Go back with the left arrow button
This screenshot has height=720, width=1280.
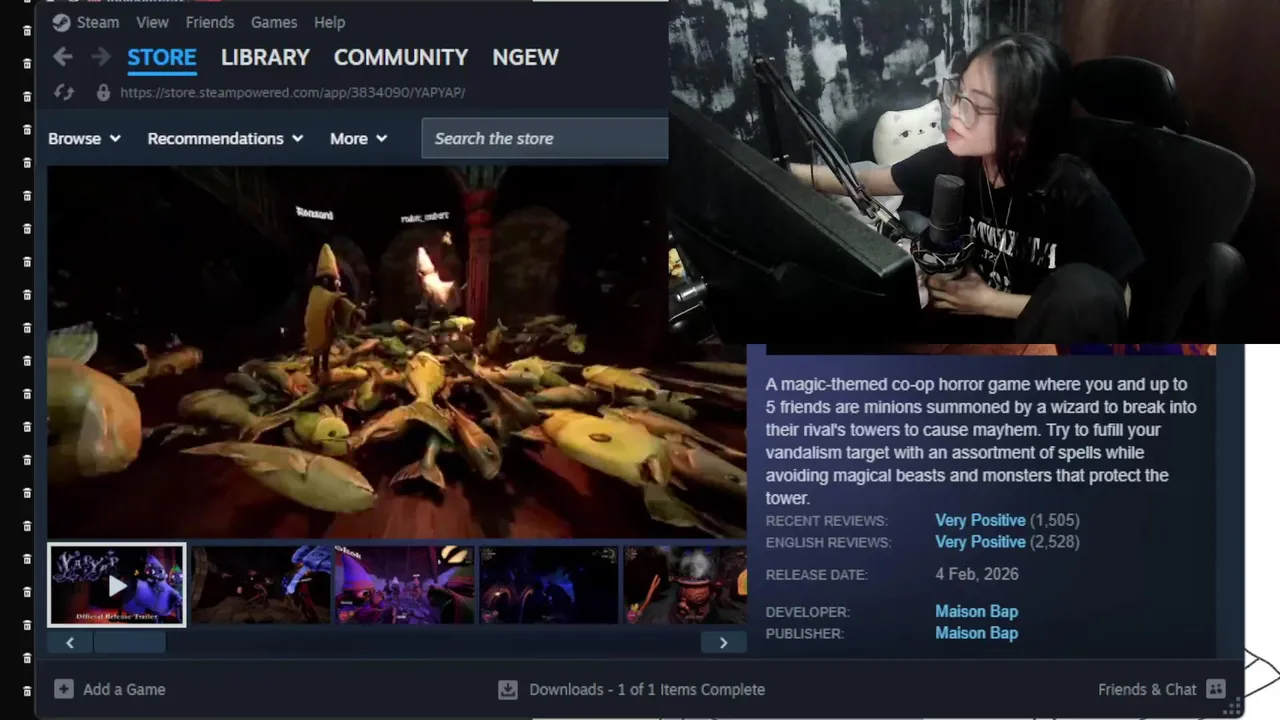click(x=62, y=57)
